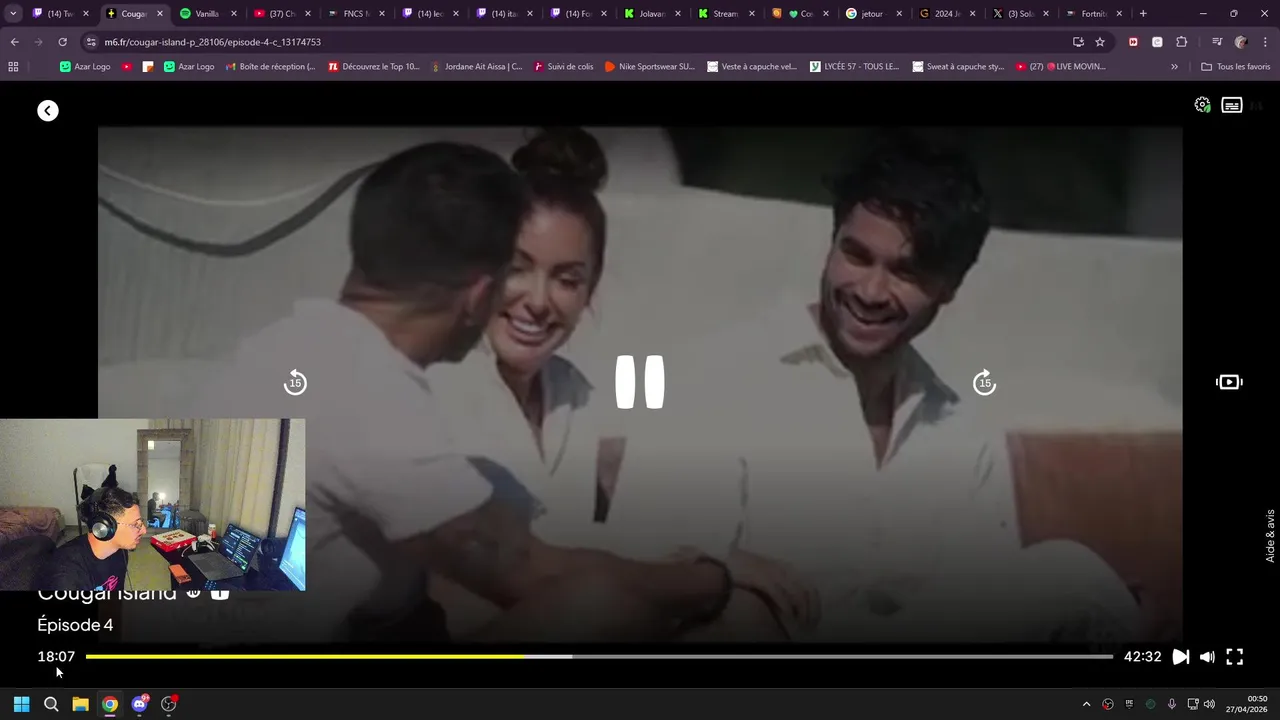View site information icon in address bar
This screenshot has width=1280, height=720.
pos(92,42)
